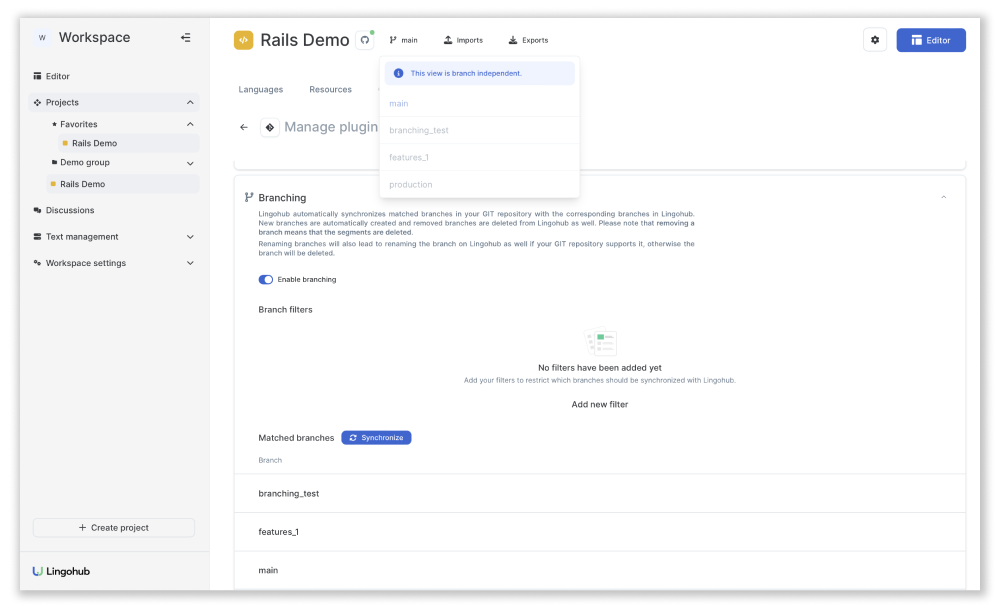
Task: Switch to the Languages tab
Action: click(261, 89)
